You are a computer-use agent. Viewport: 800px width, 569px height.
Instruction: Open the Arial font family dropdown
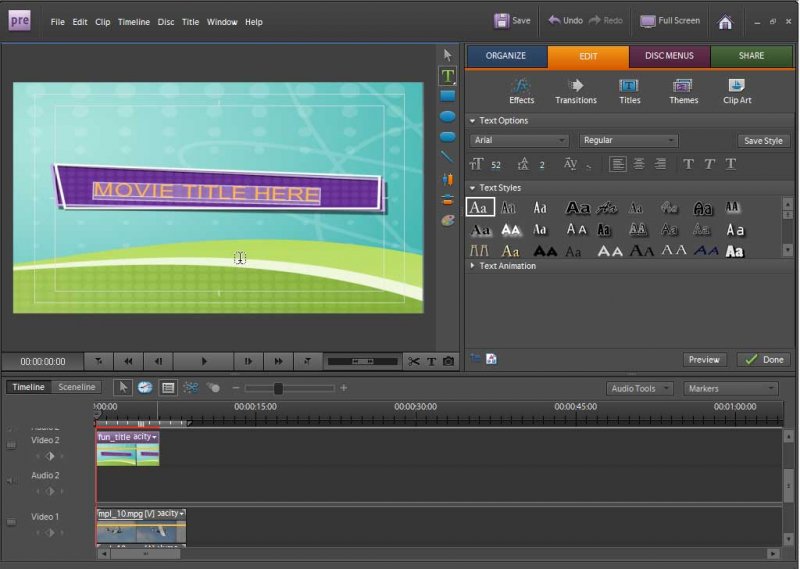click(x=519, y=141)
